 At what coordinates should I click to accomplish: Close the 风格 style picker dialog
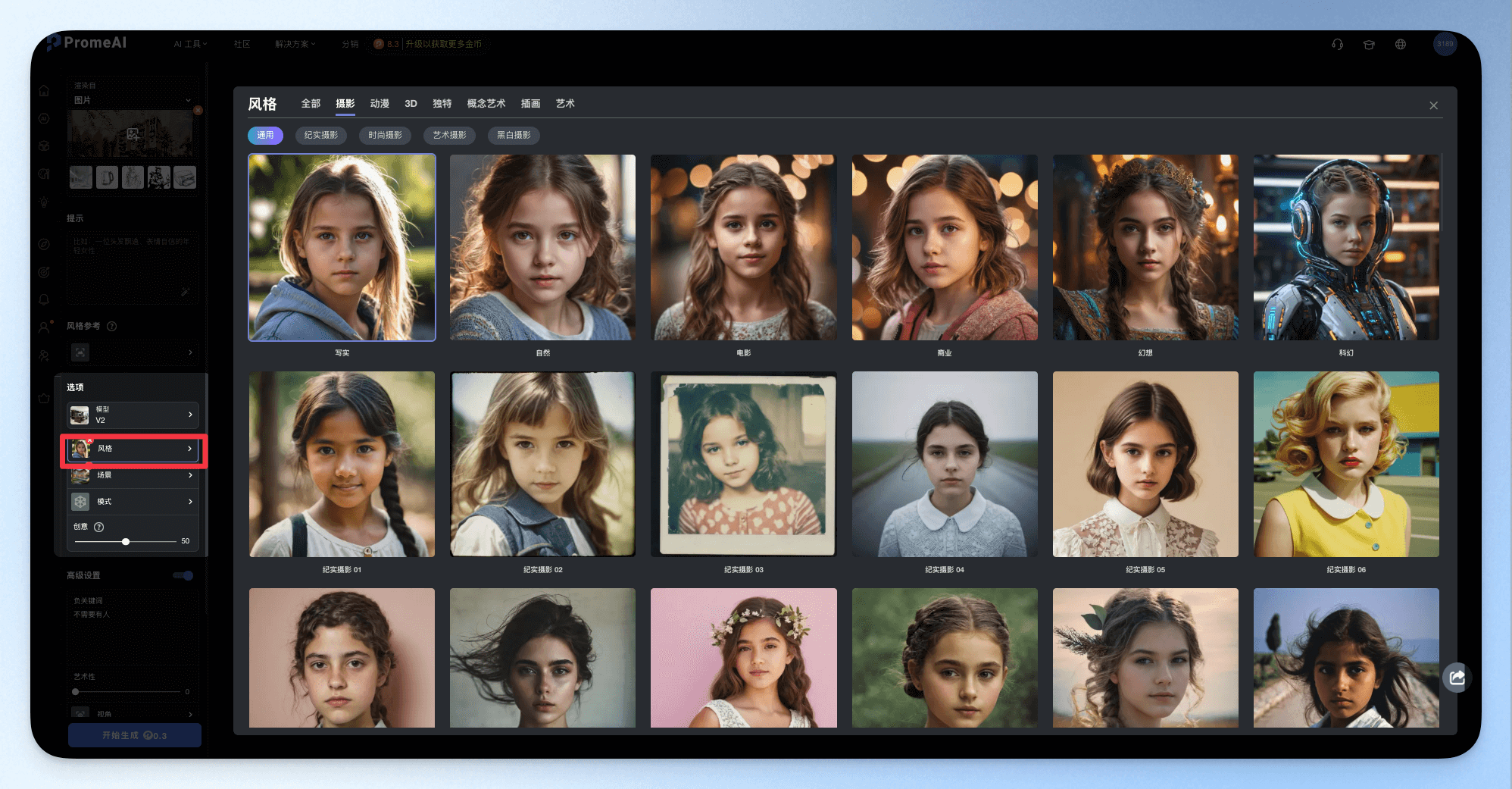point(1433,105)
